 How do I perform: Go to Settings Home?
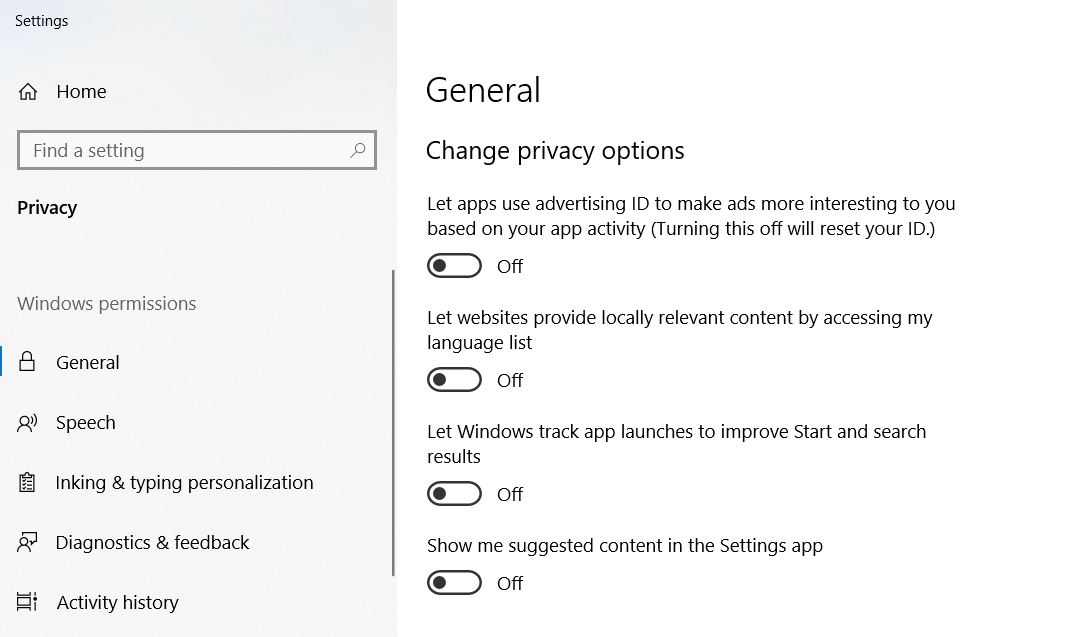click(81, 92)
